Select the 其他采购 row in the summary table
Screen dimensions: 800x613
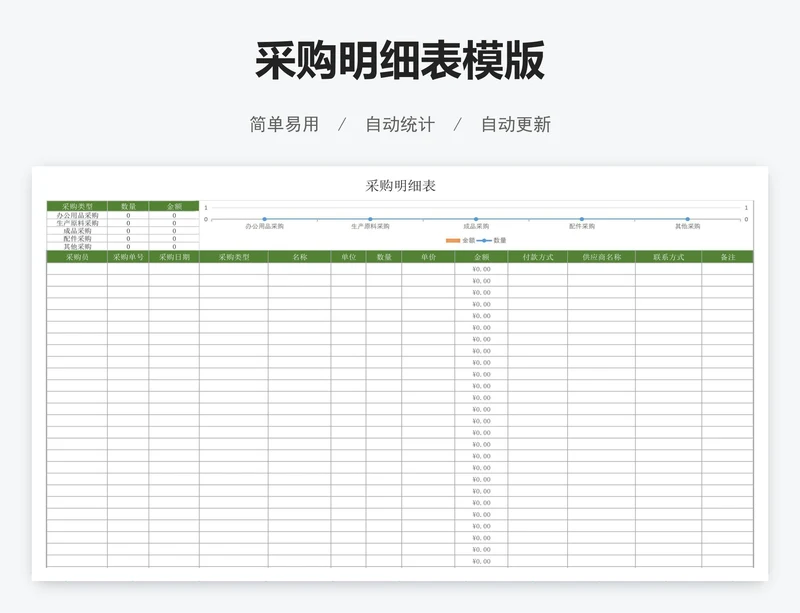(x=122, y=246)
